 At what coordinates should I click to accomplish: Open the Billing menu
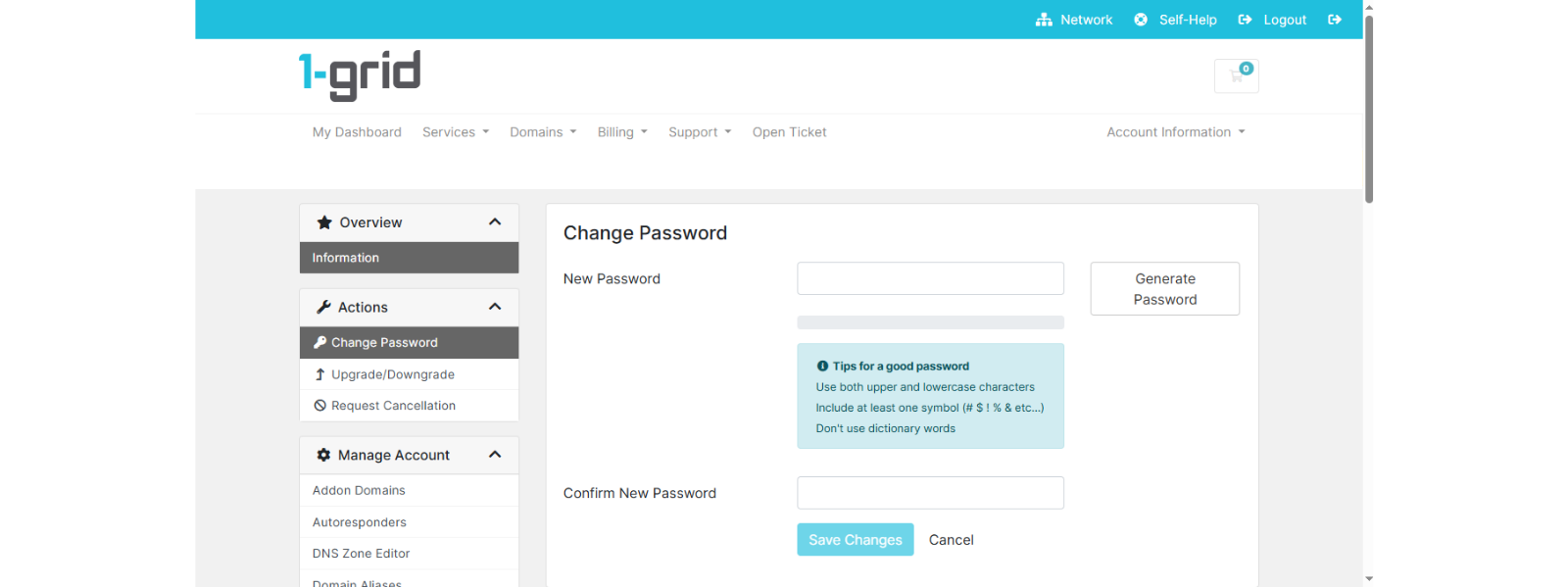coord(621,131)
